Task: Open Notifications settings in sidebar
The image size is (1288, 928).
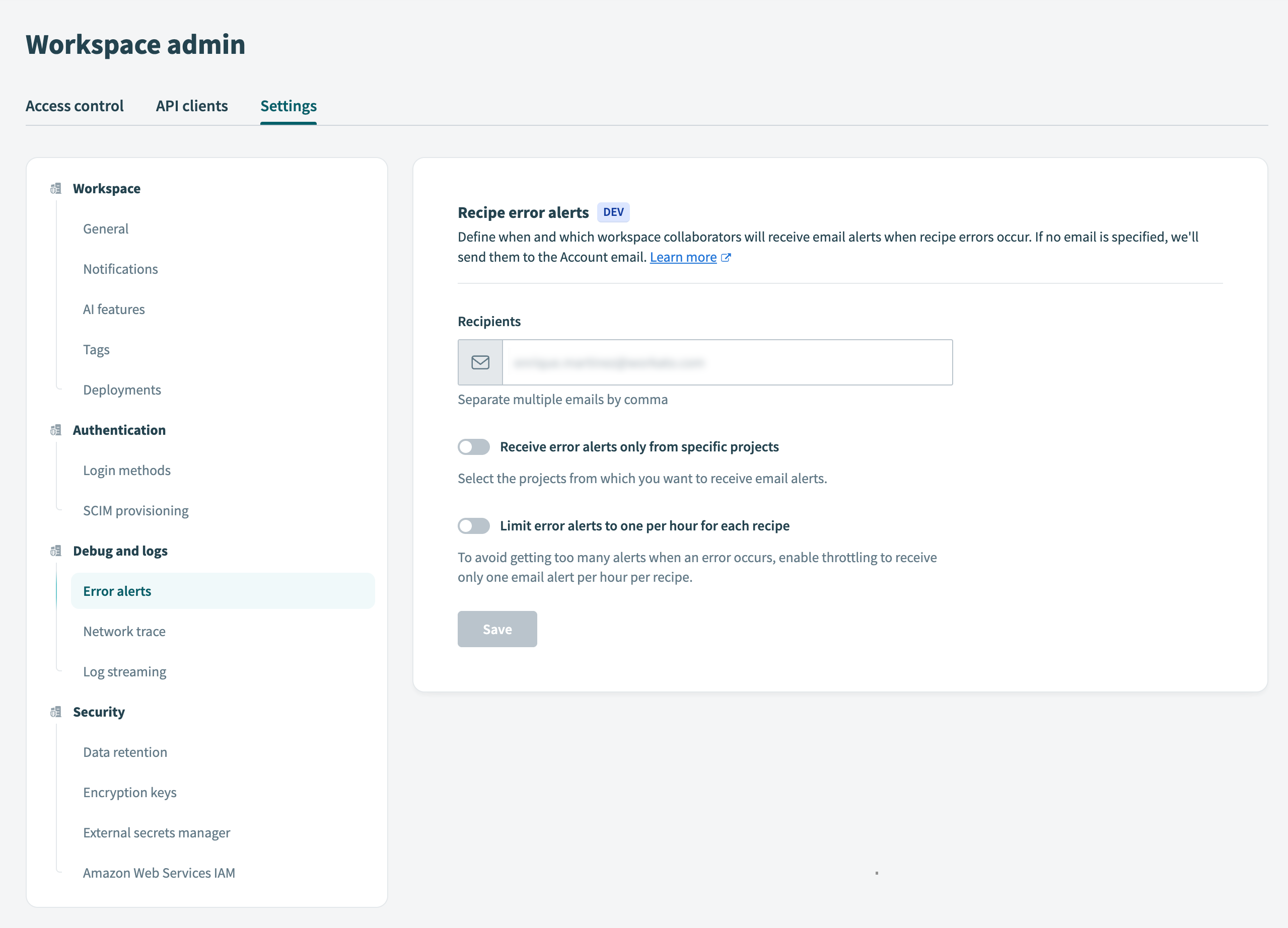Action: coord(120,269)
